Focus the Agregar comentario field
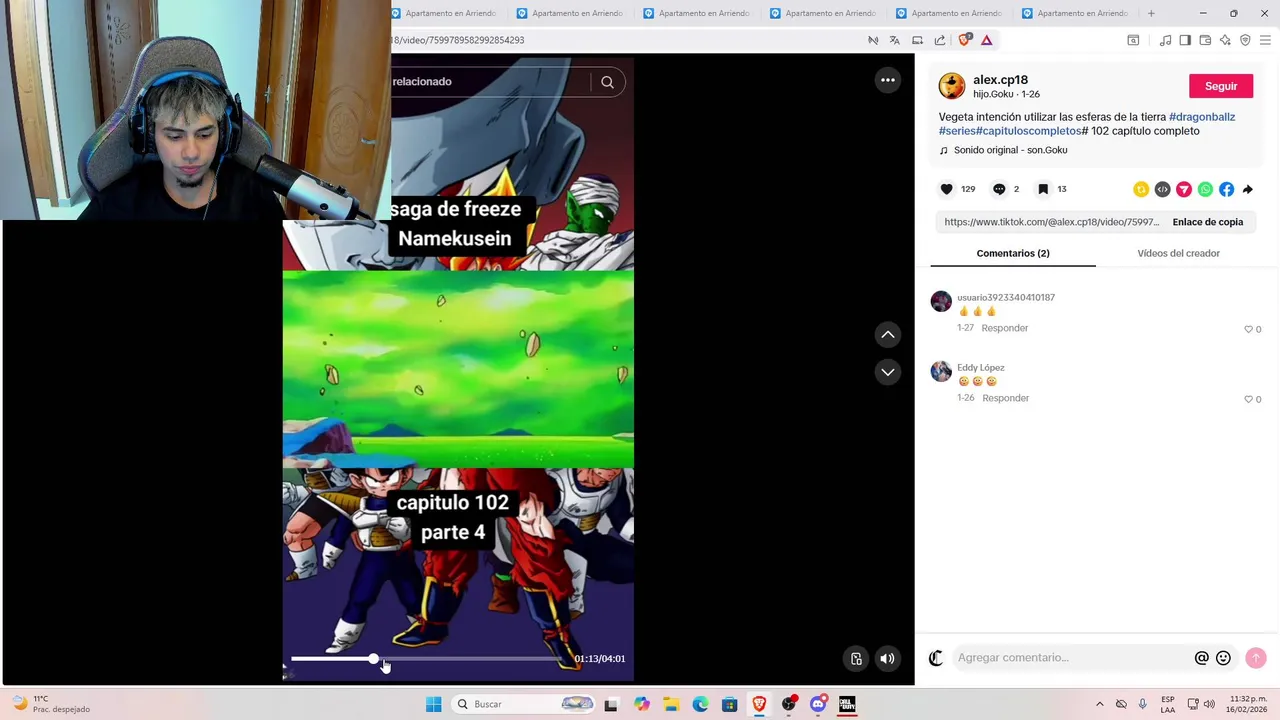This screenshot has width=1280, height=720. pyautogui.click(x=1070, y=657)
